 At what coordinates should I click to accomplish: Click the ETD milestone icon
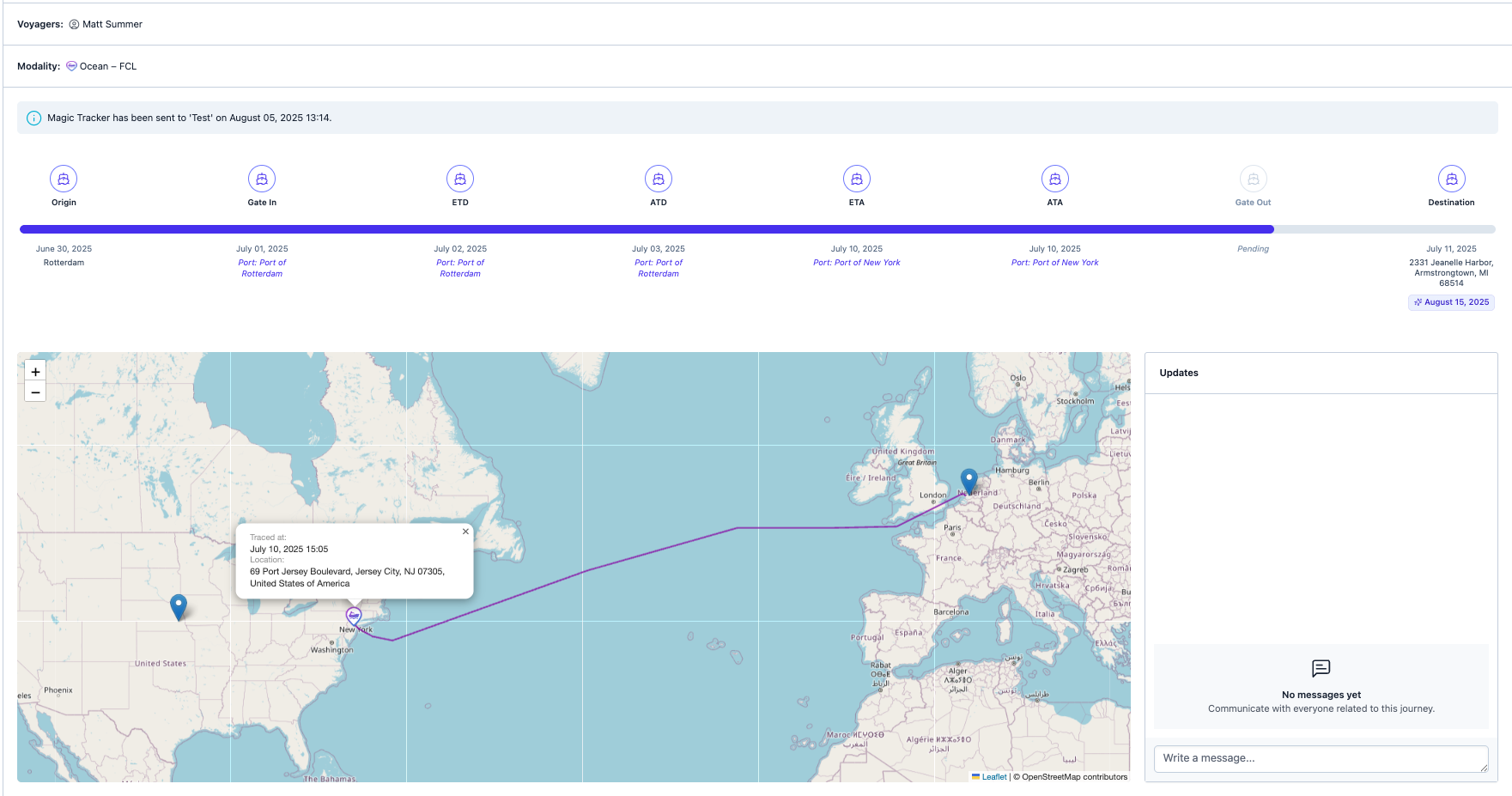460,179
